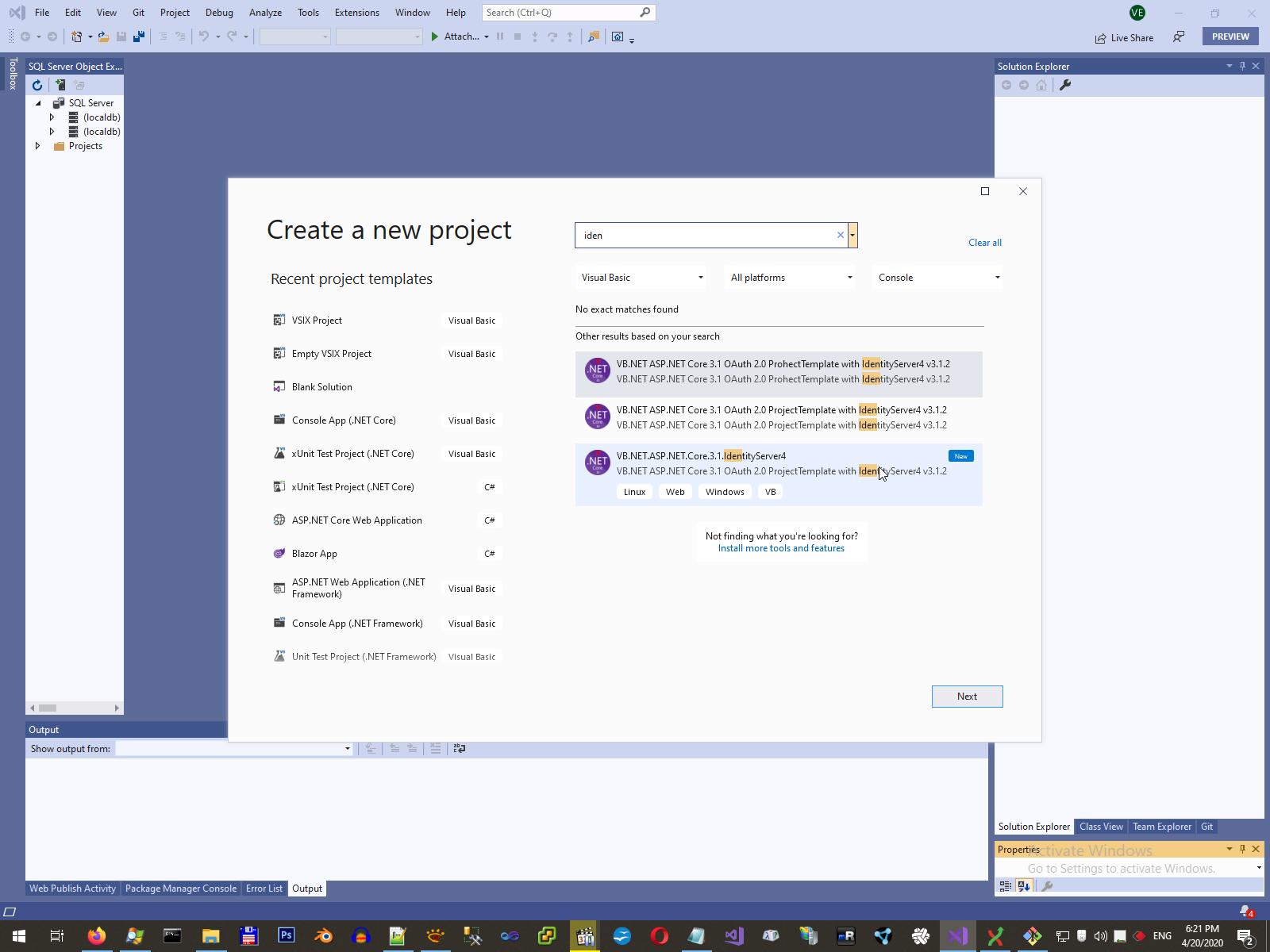The width and height of the screenshot is (1270, 952).
Task: Open Properties wrench in Solution Explorer toolbar
Action: (x=1065, y=85)
